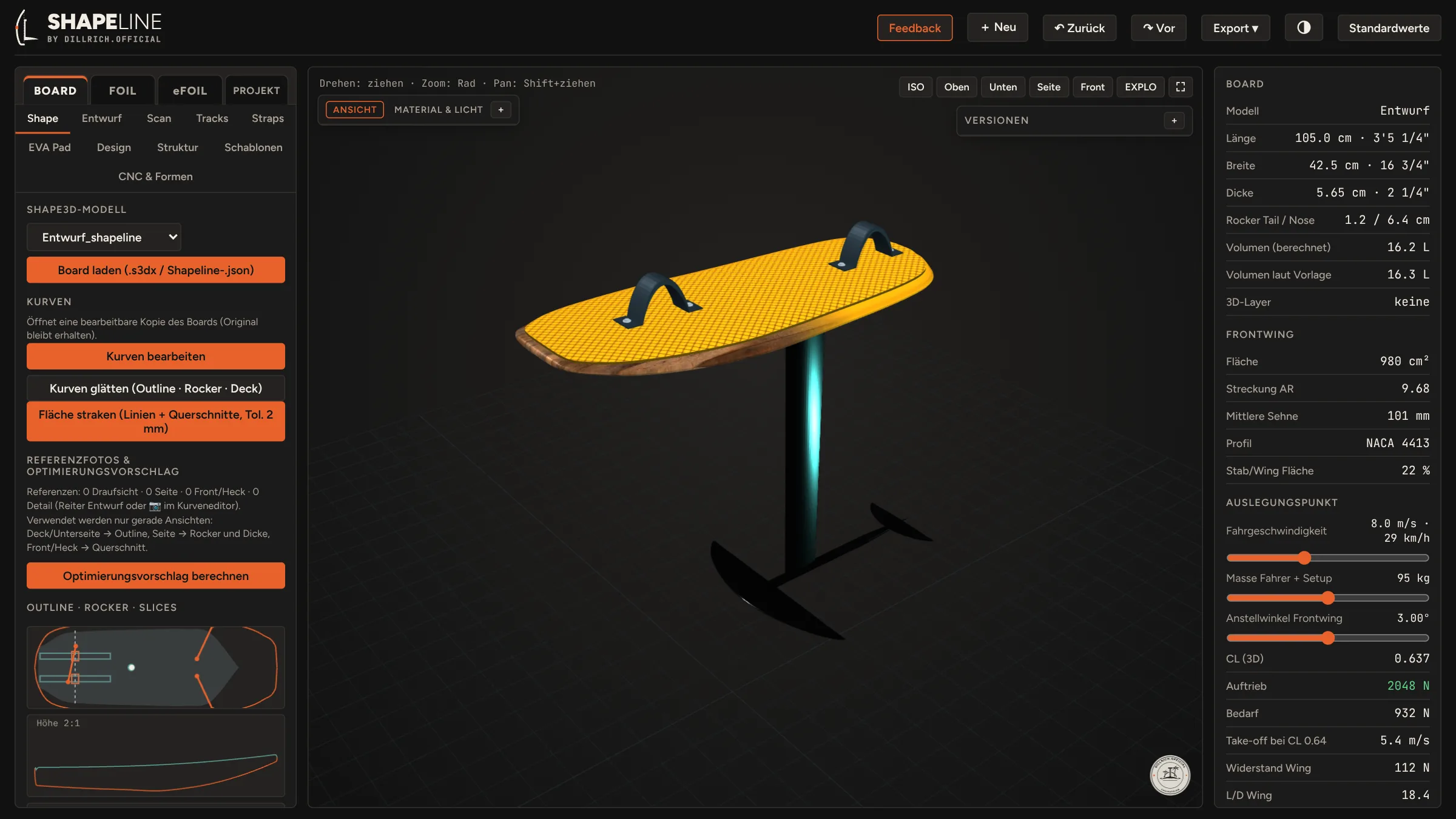
Task: Open the EVA Pad sub-tab
Action: pos(50,147)
